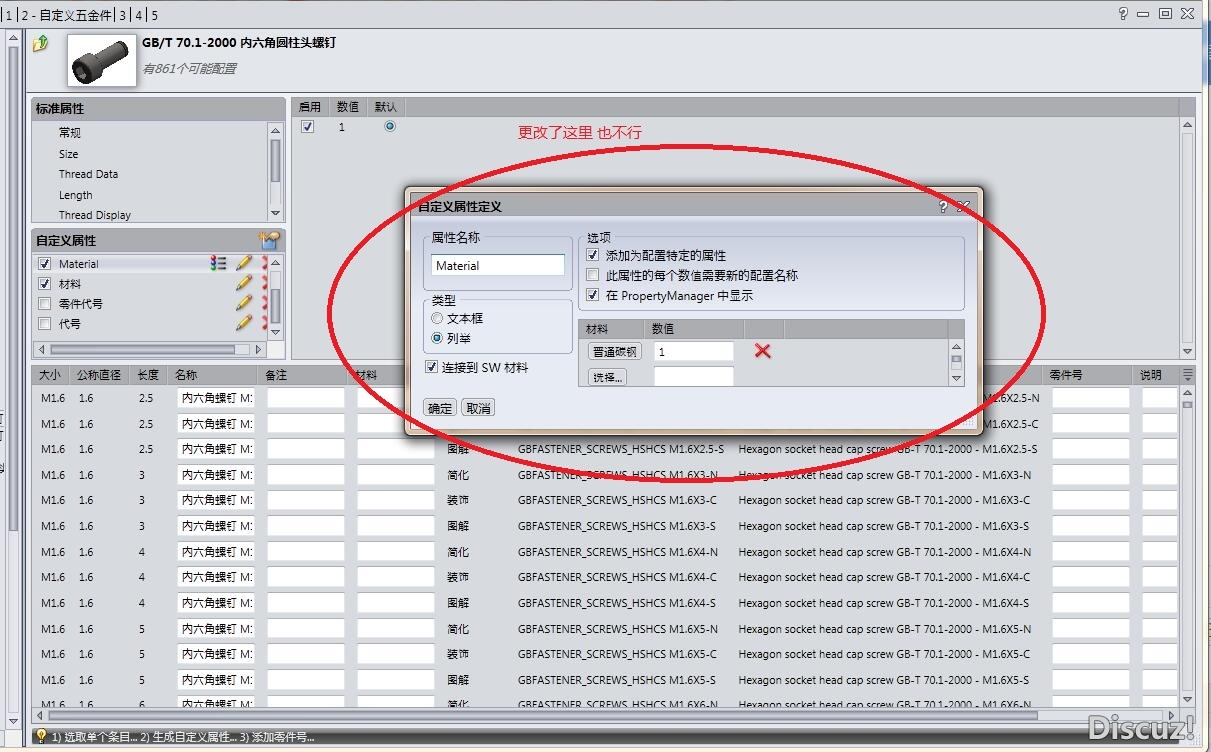This screenshot has height=752, width=1211.
Task: Click scroll-down arrow in dialog value table
Action: 956,378
